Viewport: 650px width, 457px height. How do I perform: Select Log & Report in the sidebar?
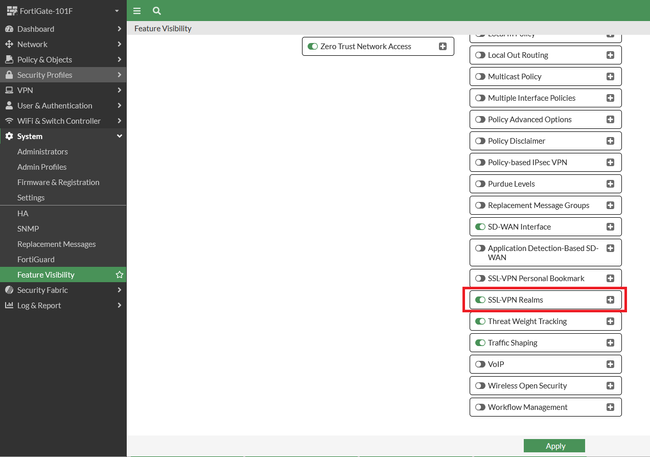[x=39, y=306]
